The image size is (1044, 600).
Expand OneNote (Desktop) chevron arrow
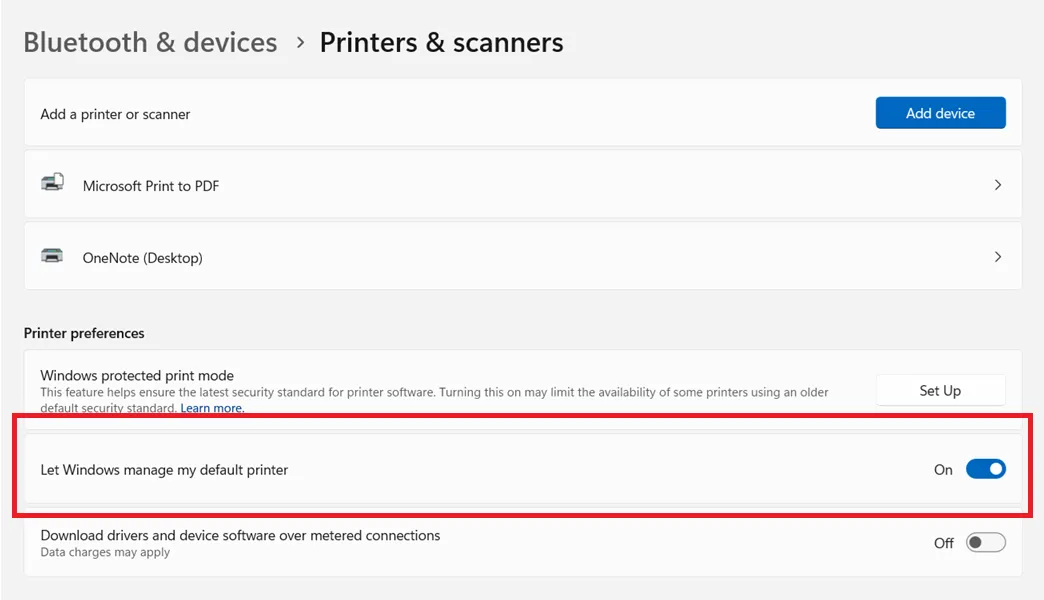click(997, 257)
